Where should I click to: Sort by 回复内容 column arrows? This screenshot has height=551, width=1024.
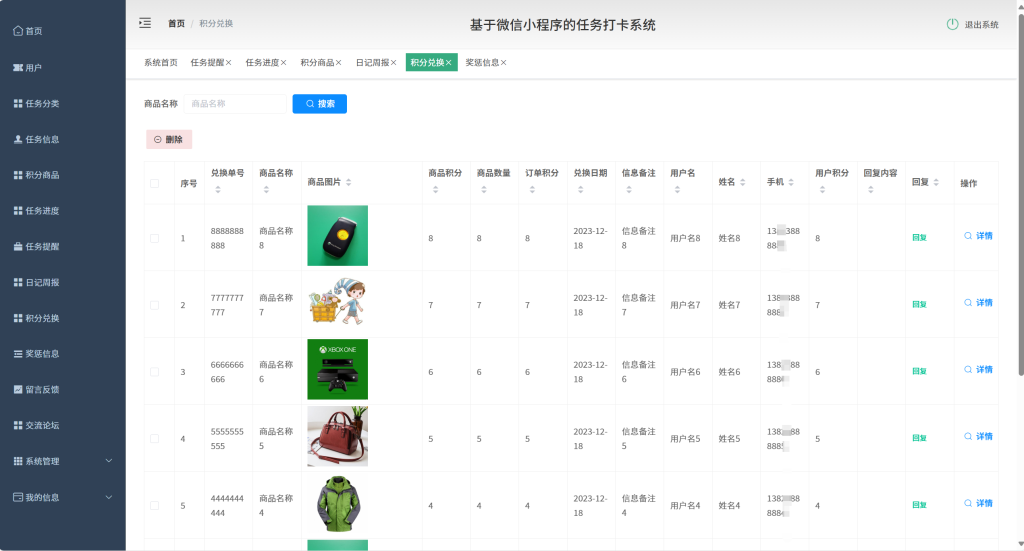coord(871,189)
